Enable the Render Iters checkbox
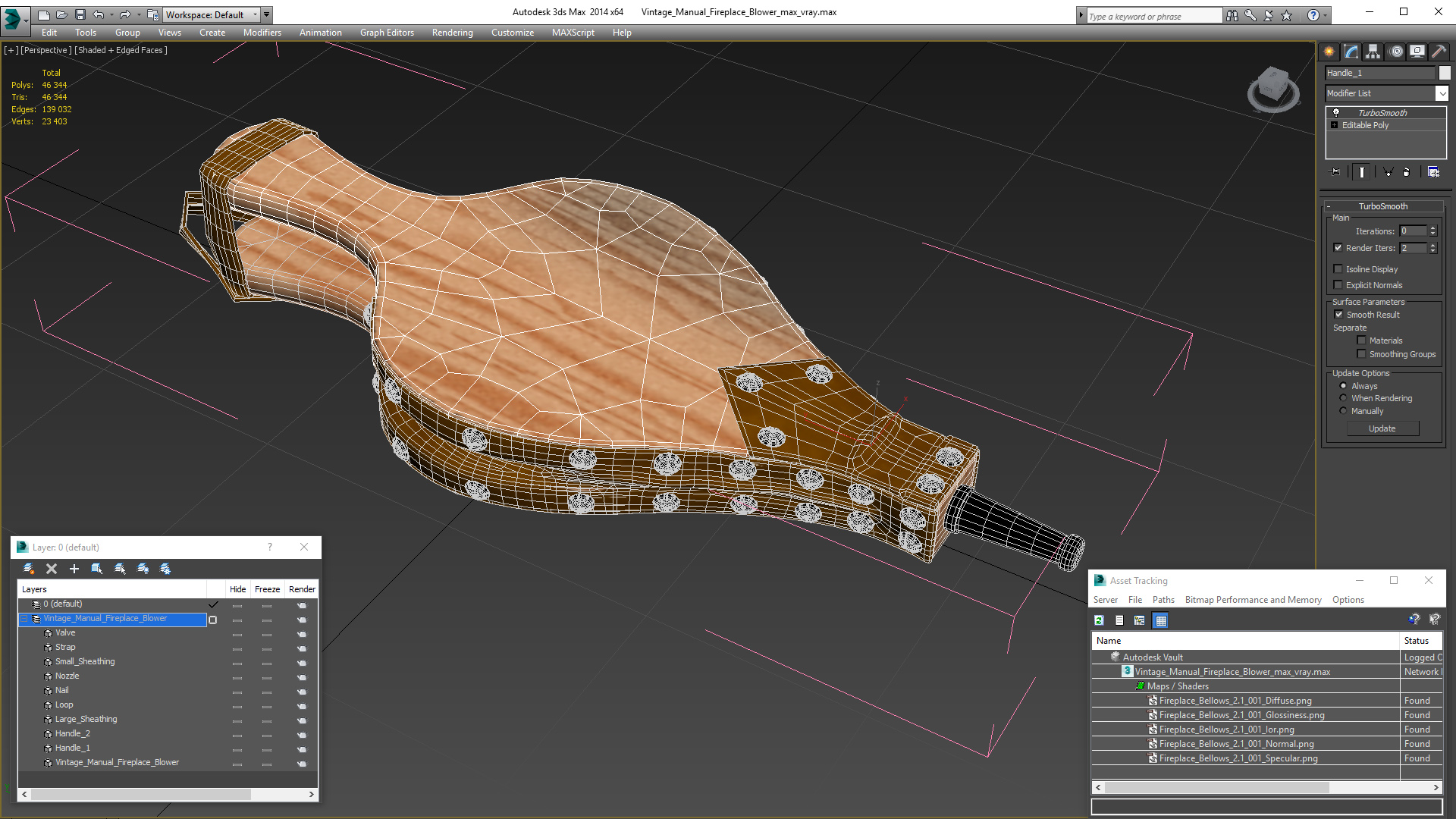1456x819 pixels. click(1338, 248)
